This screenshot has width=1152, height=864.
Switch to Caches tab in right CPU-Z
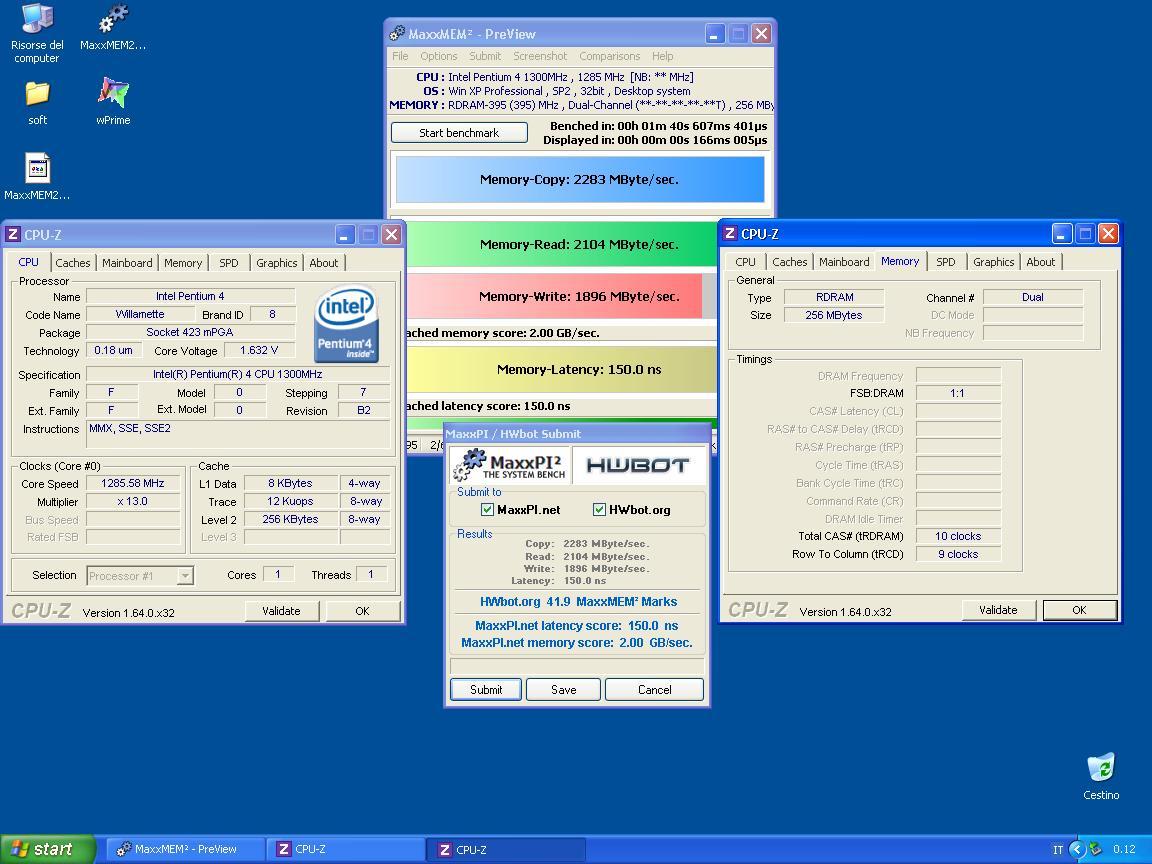[790, 262]
